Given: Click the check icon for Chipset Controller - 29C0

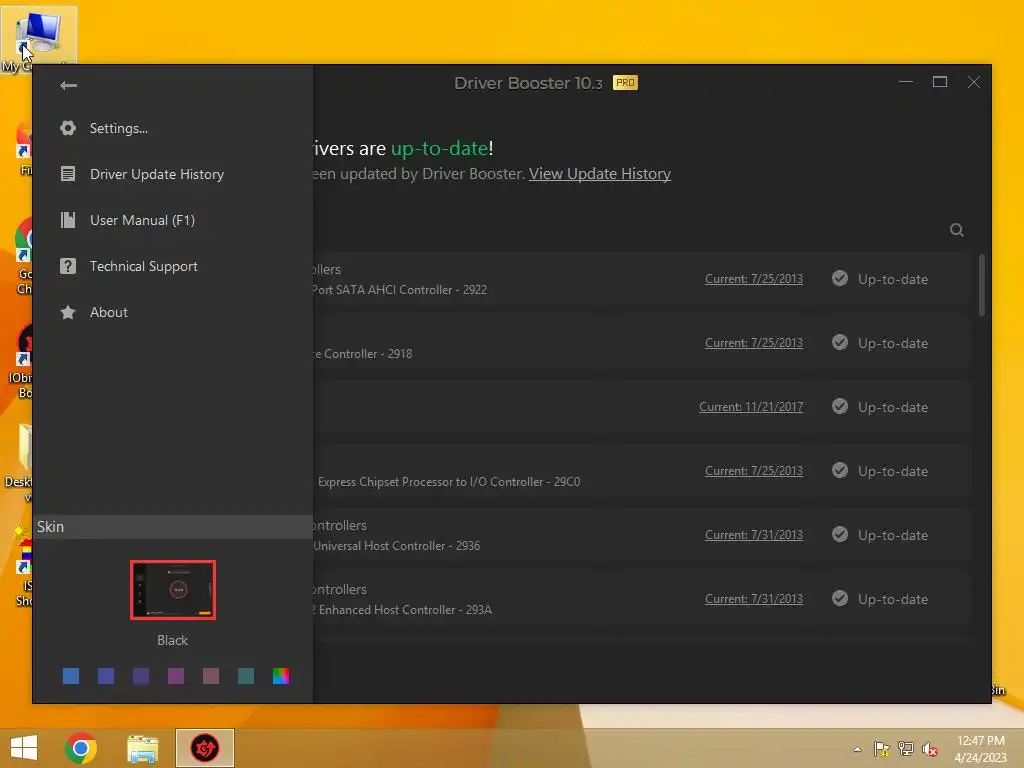Looking at the screenshot, I should pyautogui.click(x=840, y=471).
